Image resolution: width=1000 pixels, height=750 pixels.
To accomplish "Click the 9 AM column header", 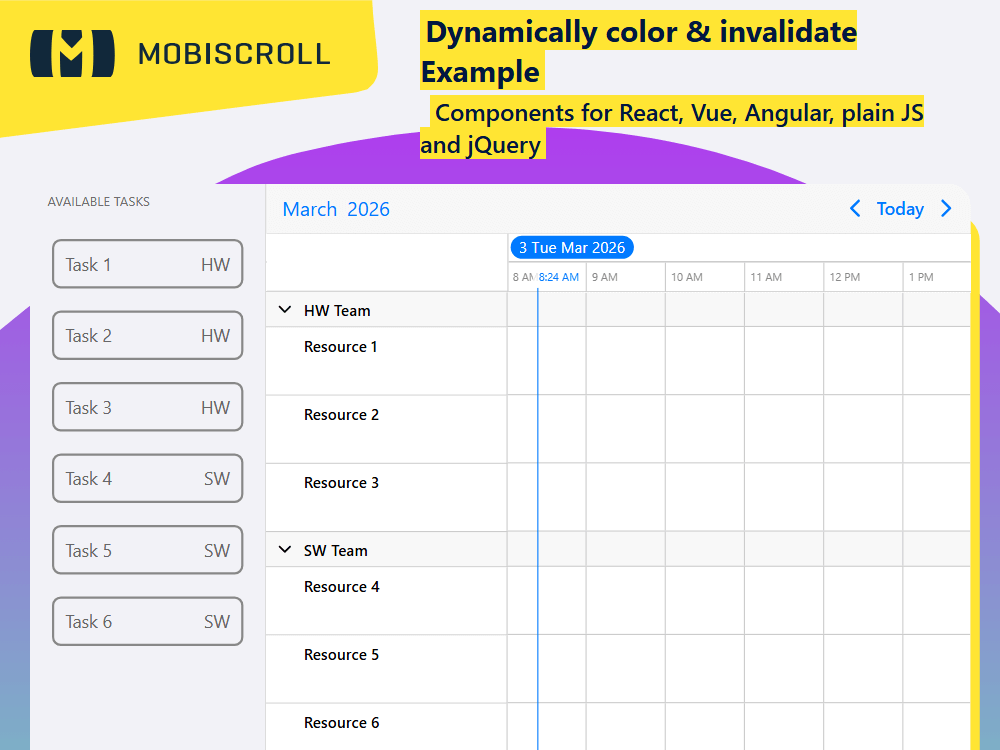I will pos(603,277).
